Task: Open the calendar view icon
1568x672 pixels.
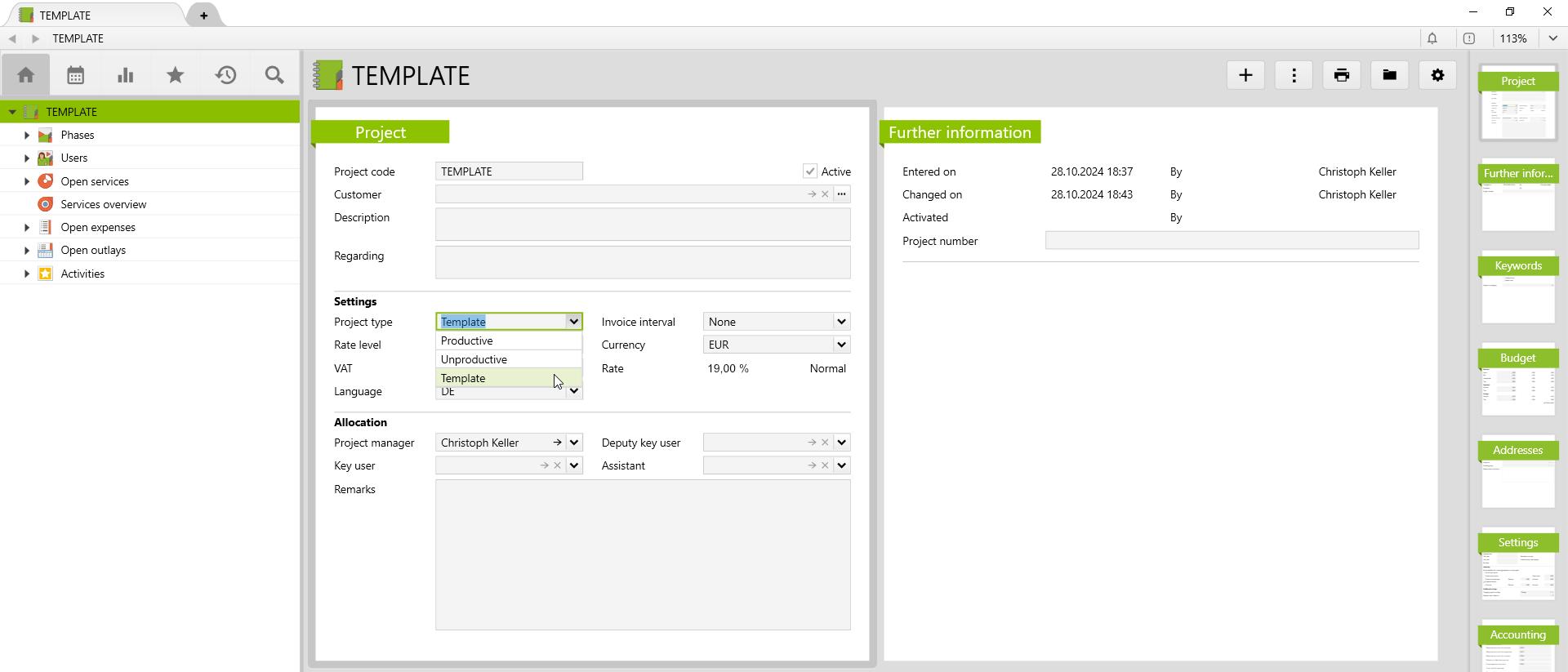Action: tap(75, 76)
